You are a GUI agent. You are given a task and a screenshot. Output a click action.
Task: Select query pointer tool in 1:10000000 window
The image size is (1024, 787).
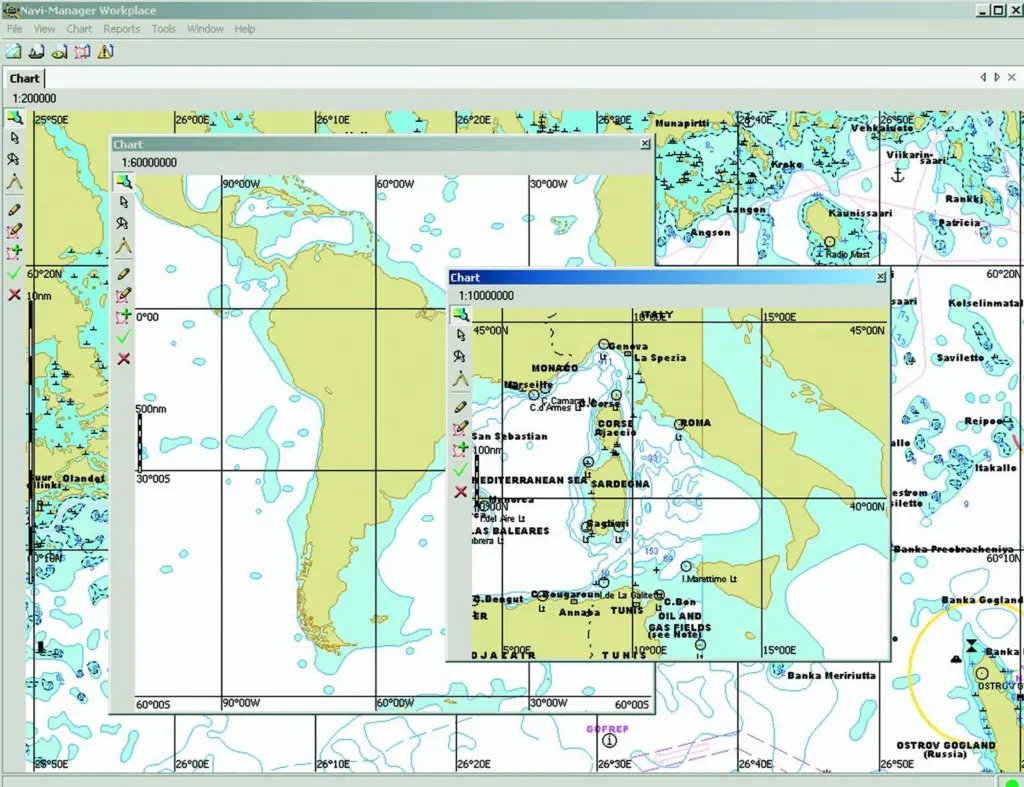460,357
